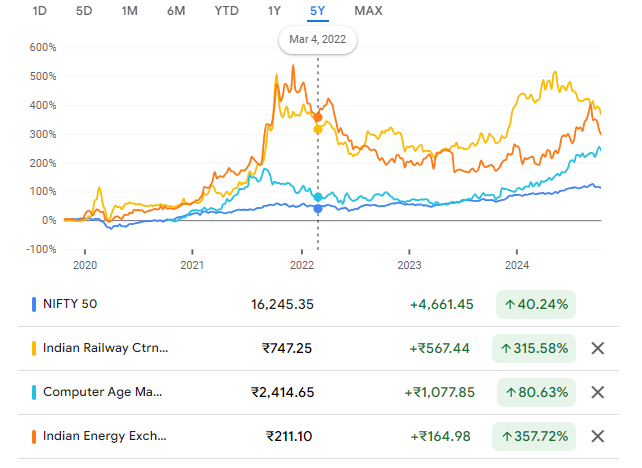Click the 80.63% change badge
Viewport: 642px width, 468px height.
[536, 392]
